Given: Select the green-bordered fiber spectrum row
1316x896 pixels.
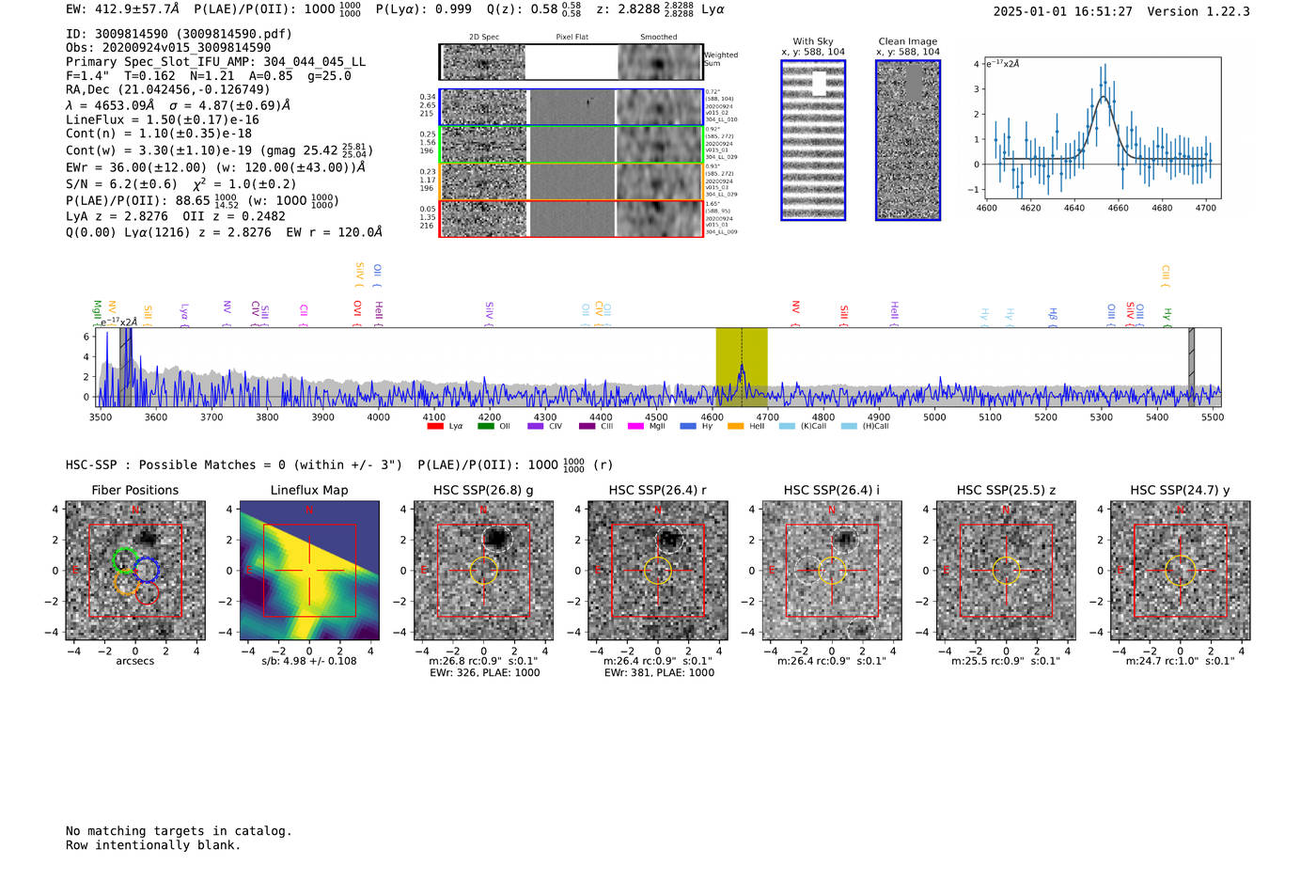Looking at the screenshot, I should (572, 145).
